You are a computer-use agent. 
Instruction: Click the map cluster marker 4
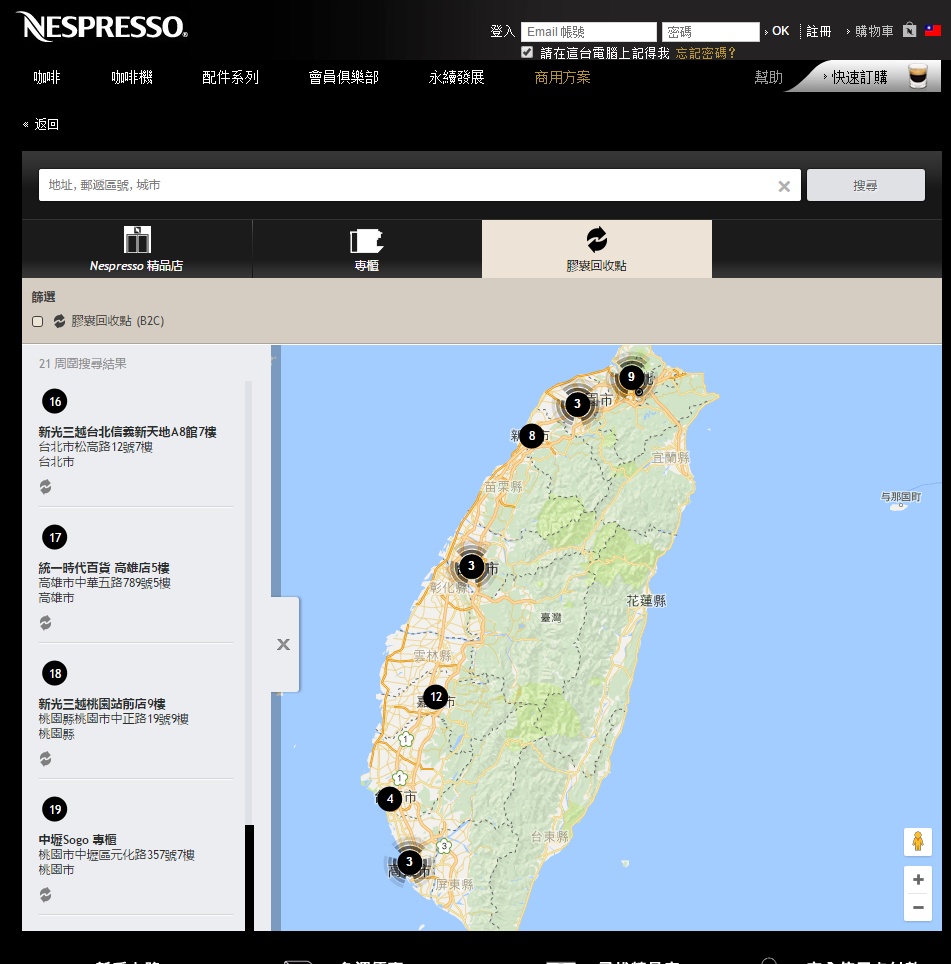pyautogui.click(x=390, y=799)
